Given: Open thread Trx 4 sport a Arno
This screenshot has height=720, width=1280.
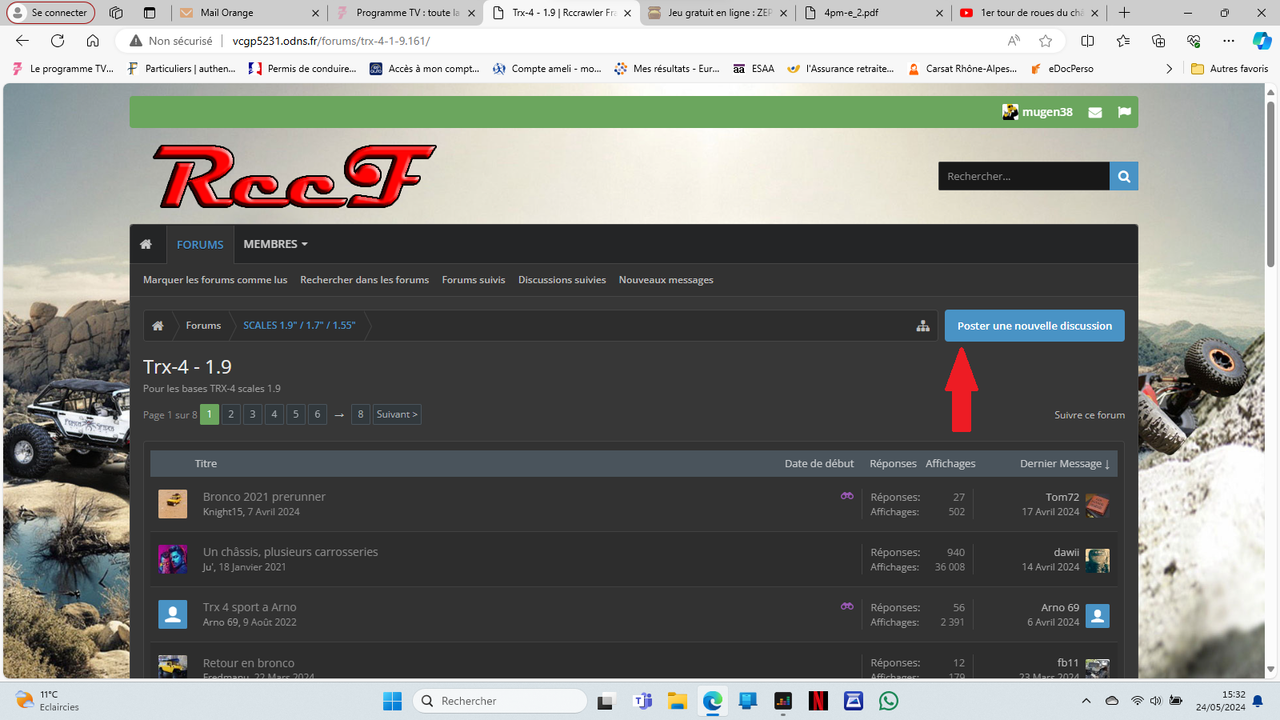Looking at the screenshot, I should point(249,607).
